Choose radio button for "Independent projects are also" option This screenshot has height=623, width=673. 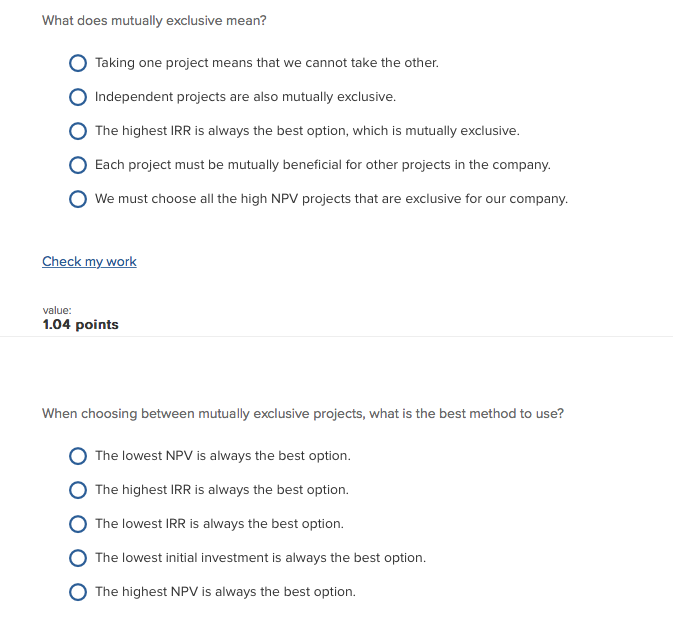click(x=78, y=97)
